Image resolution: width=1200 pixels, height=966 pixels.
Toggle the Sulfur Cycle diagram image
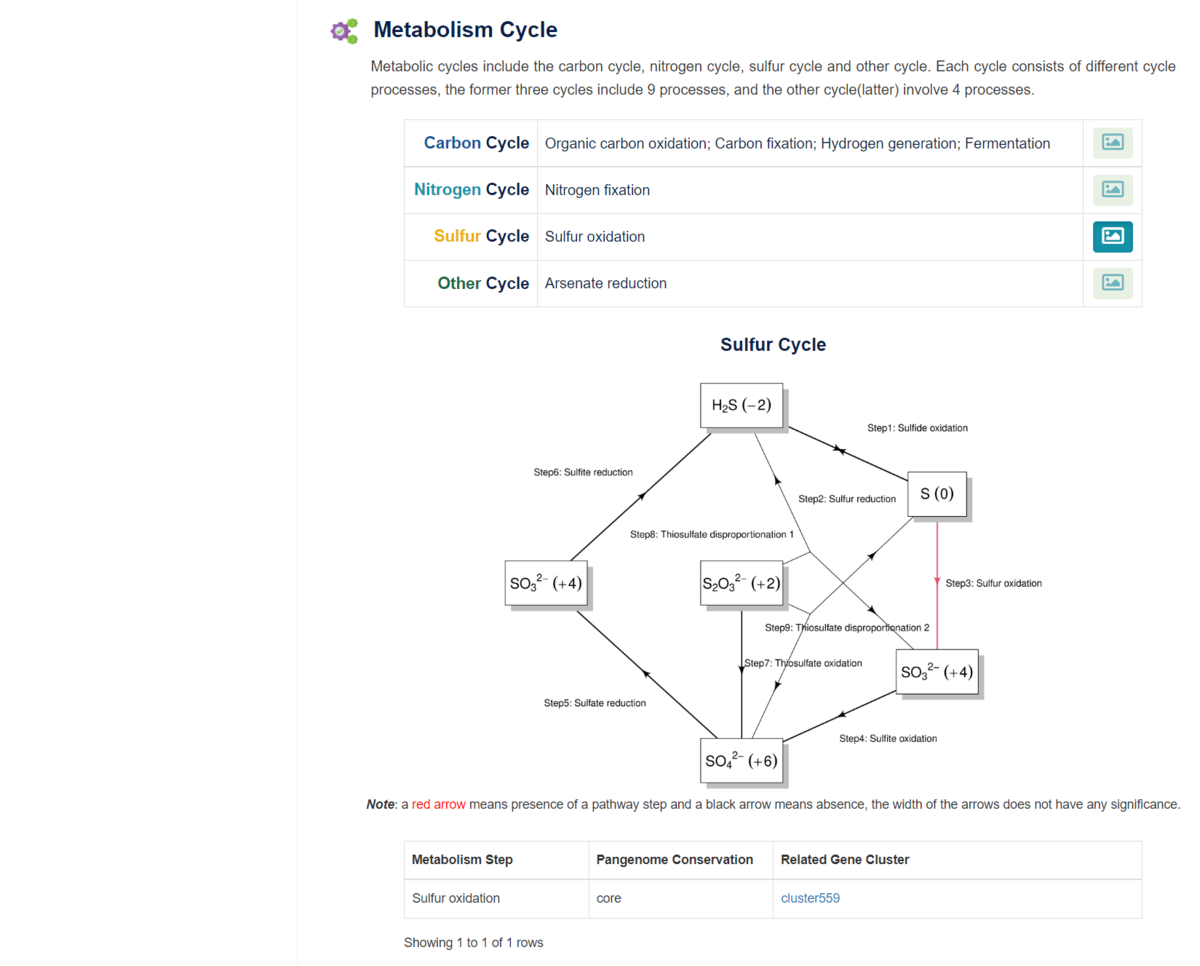1112,236
